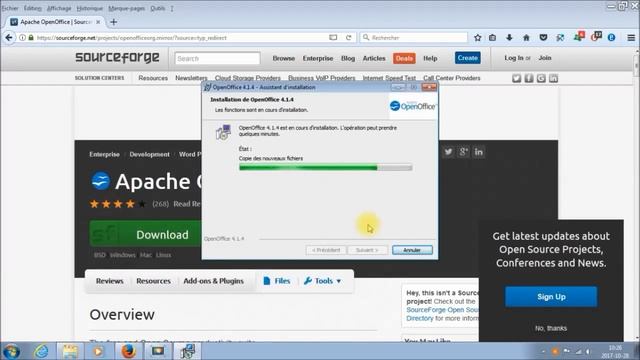The height and width of the screenshot is (360, 640).
Task: Share project via LinkedIn icon
Action: [x=478, y=152]
